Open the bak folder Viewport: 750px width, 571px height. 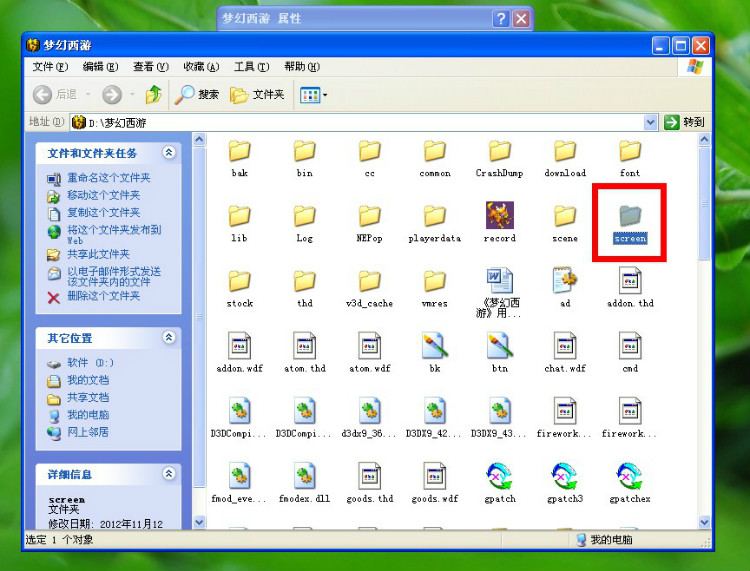pos(239,158)
